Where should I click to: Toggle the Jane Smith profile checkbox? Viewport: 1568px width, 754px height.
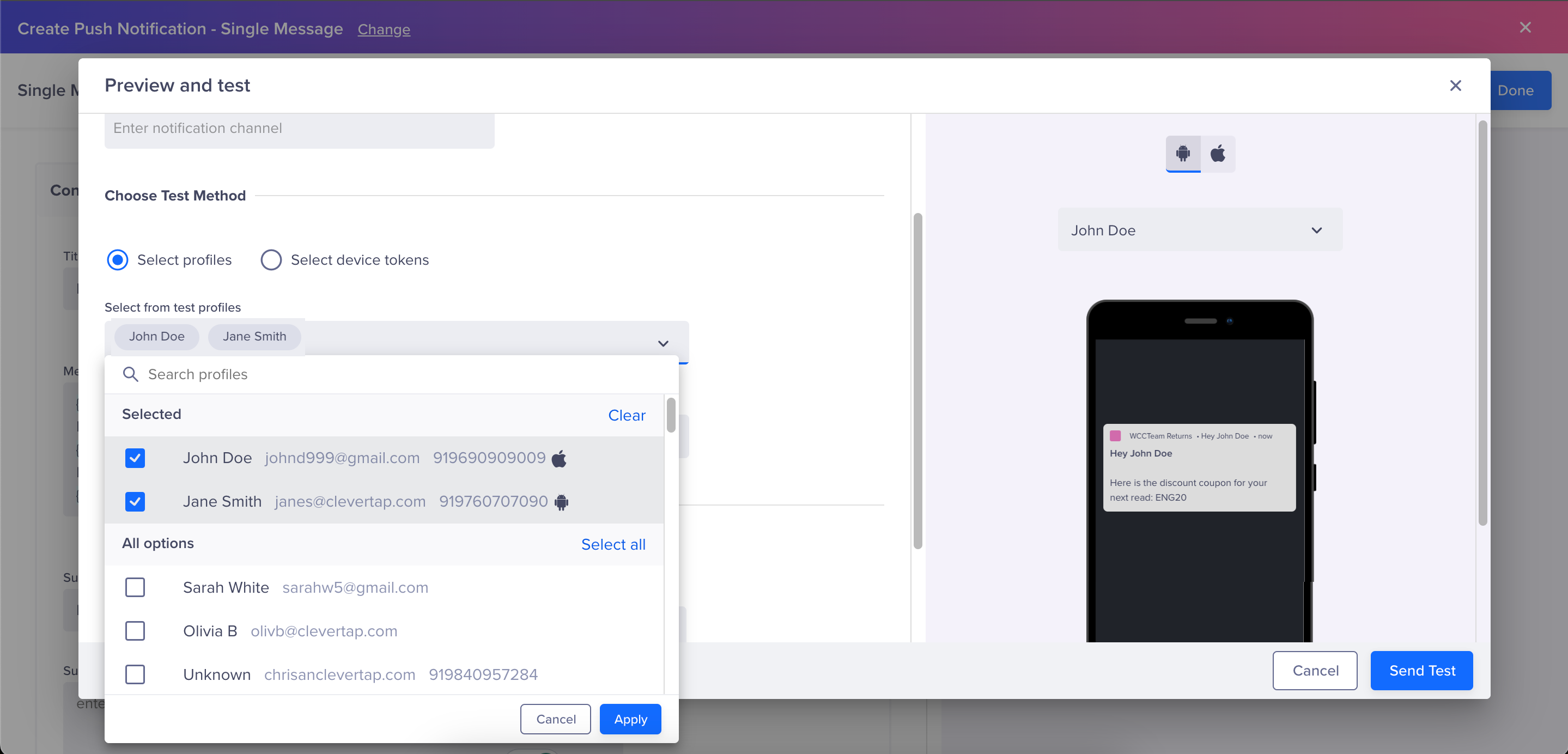click(x=135, y=502)
